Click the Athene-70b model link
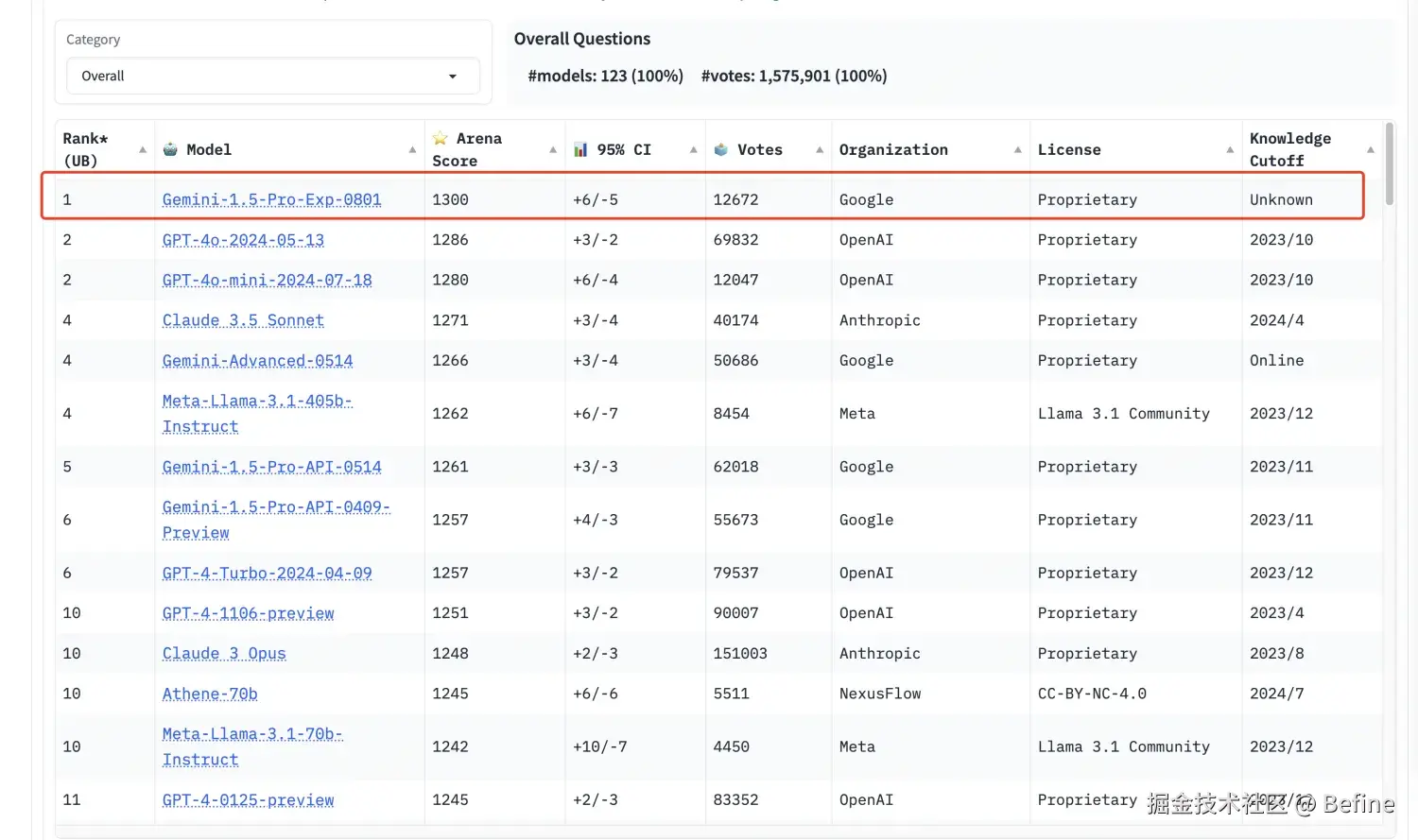 click(x=210, y=694)
